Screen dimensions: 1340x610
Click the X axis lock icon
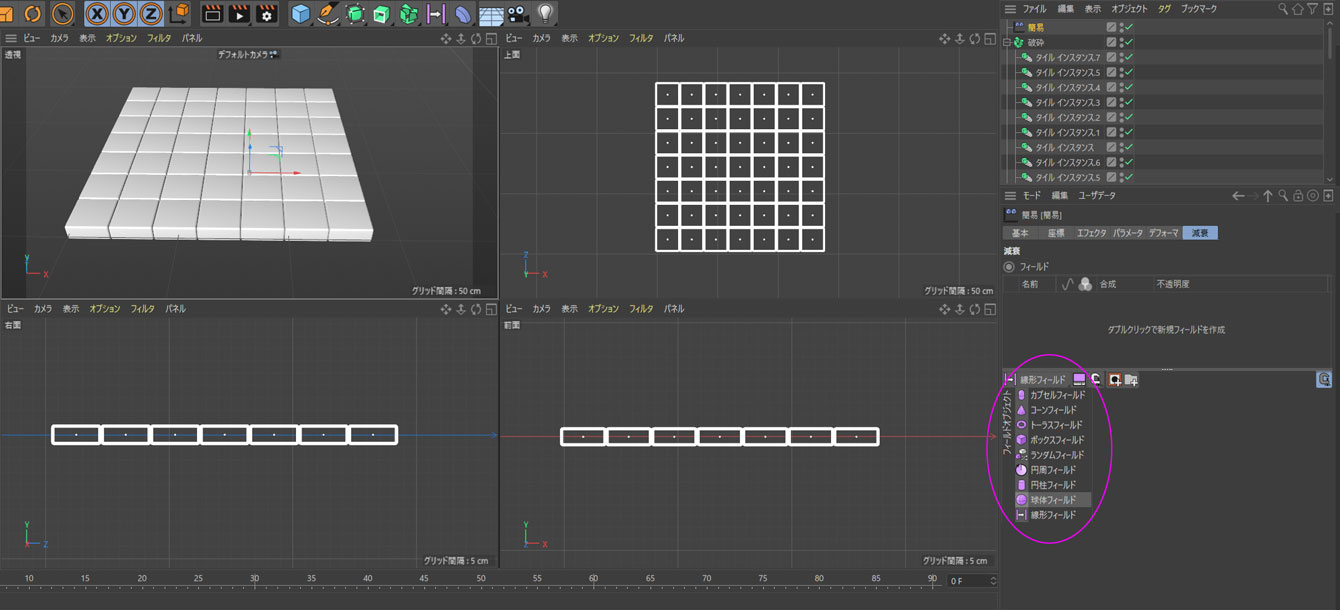coord(97,14)
